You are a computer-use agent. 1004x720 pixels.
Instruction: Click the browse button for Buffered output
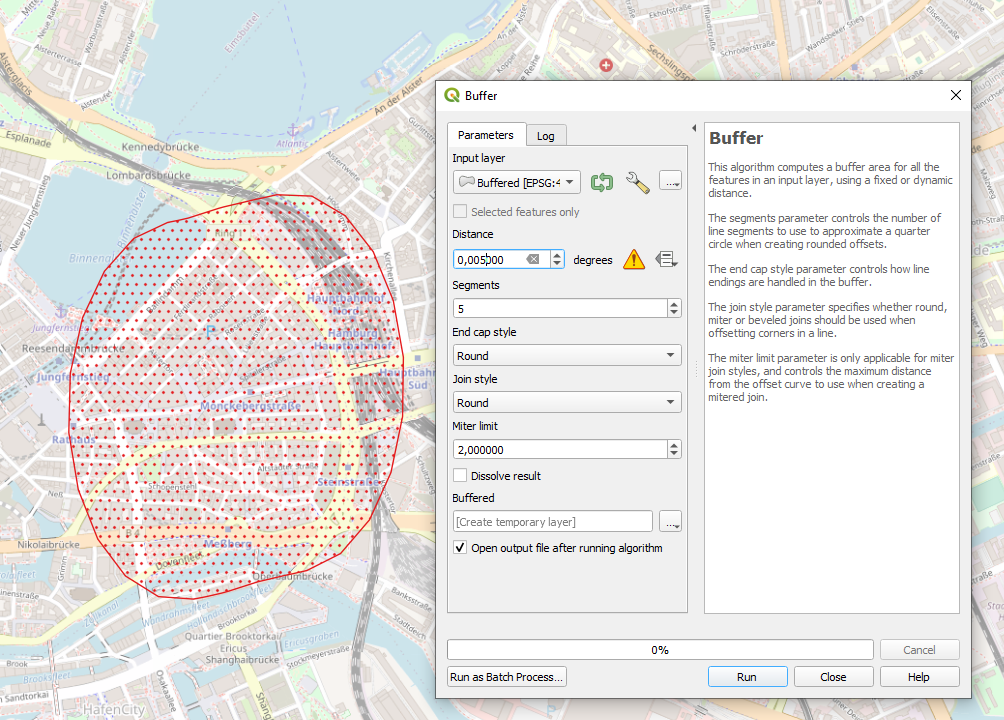[670, 522]
